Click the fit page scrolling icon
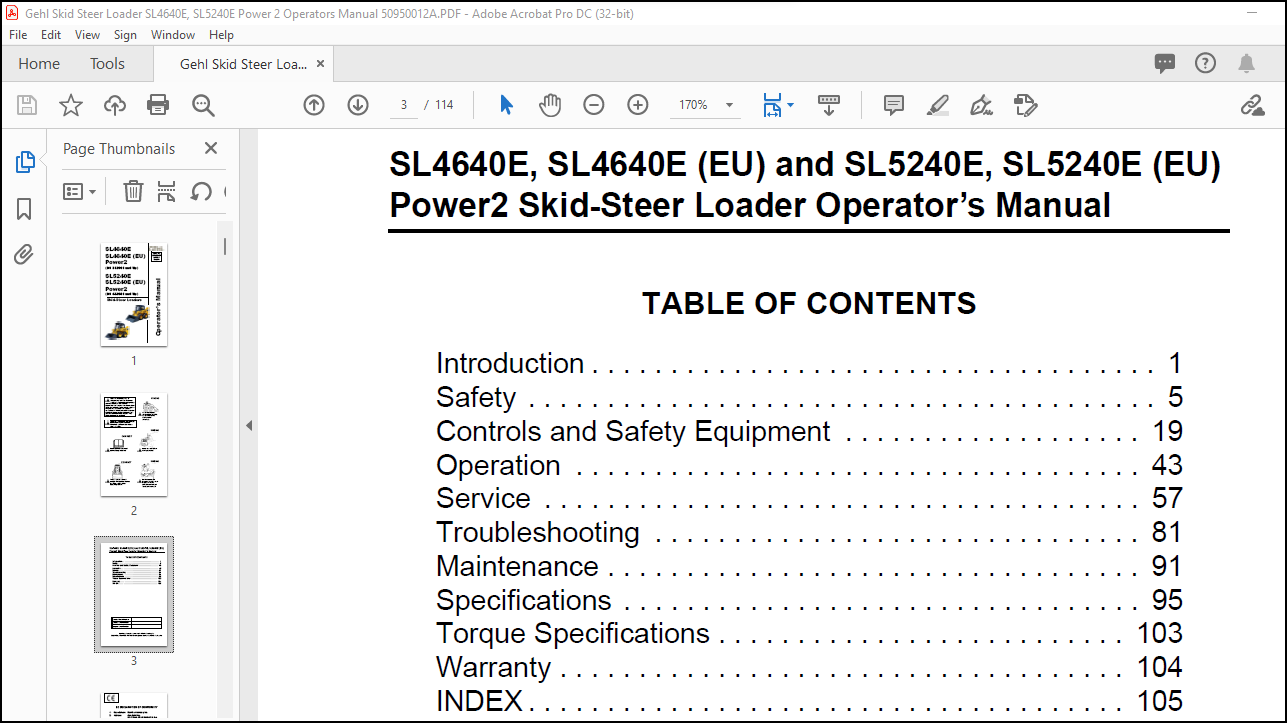Viewport: 1287px width, 723px height. pos(772,105)
